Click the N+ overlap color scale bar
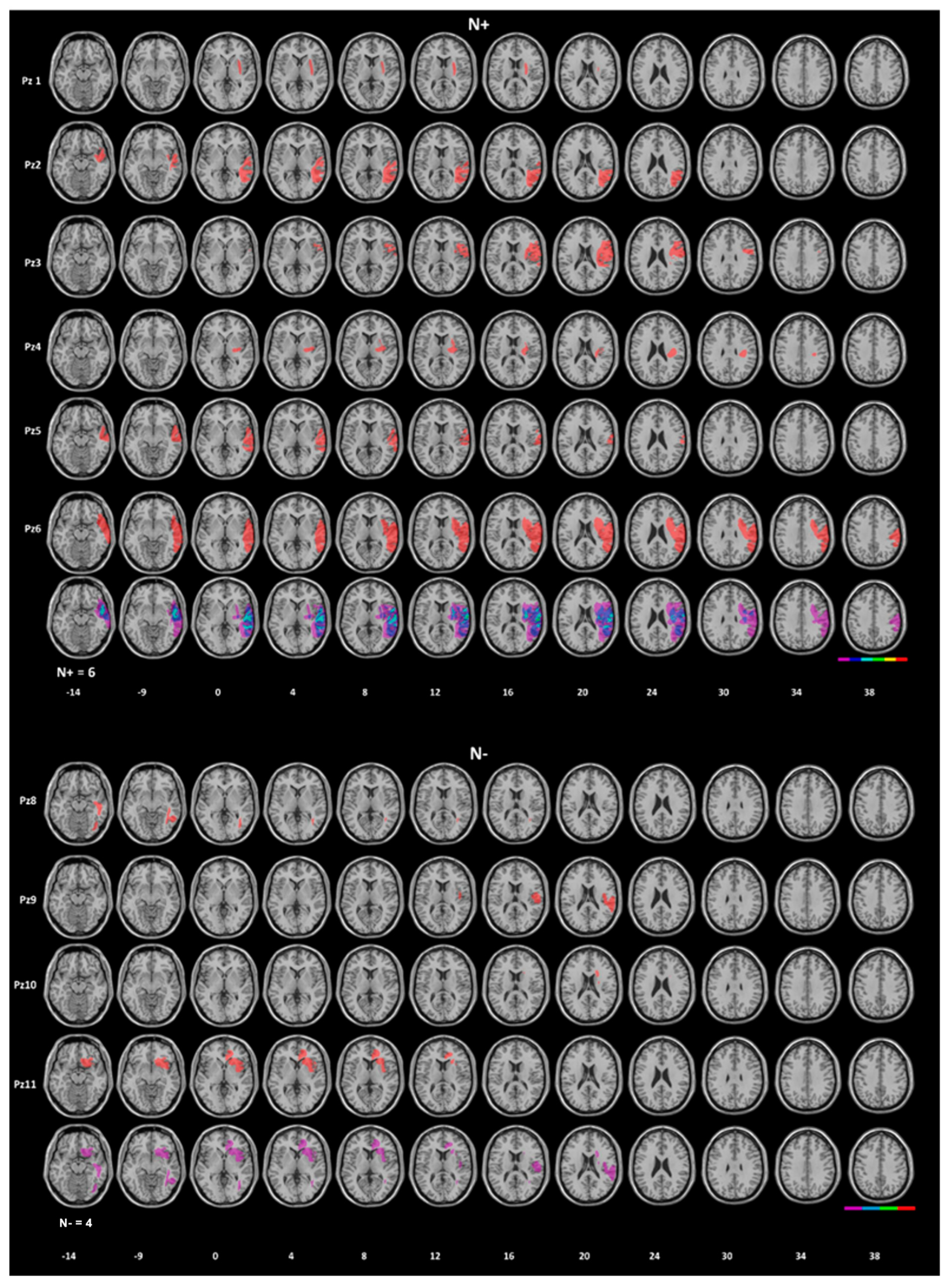Viewport: 952px width, 1285px height. click(872, 659)
